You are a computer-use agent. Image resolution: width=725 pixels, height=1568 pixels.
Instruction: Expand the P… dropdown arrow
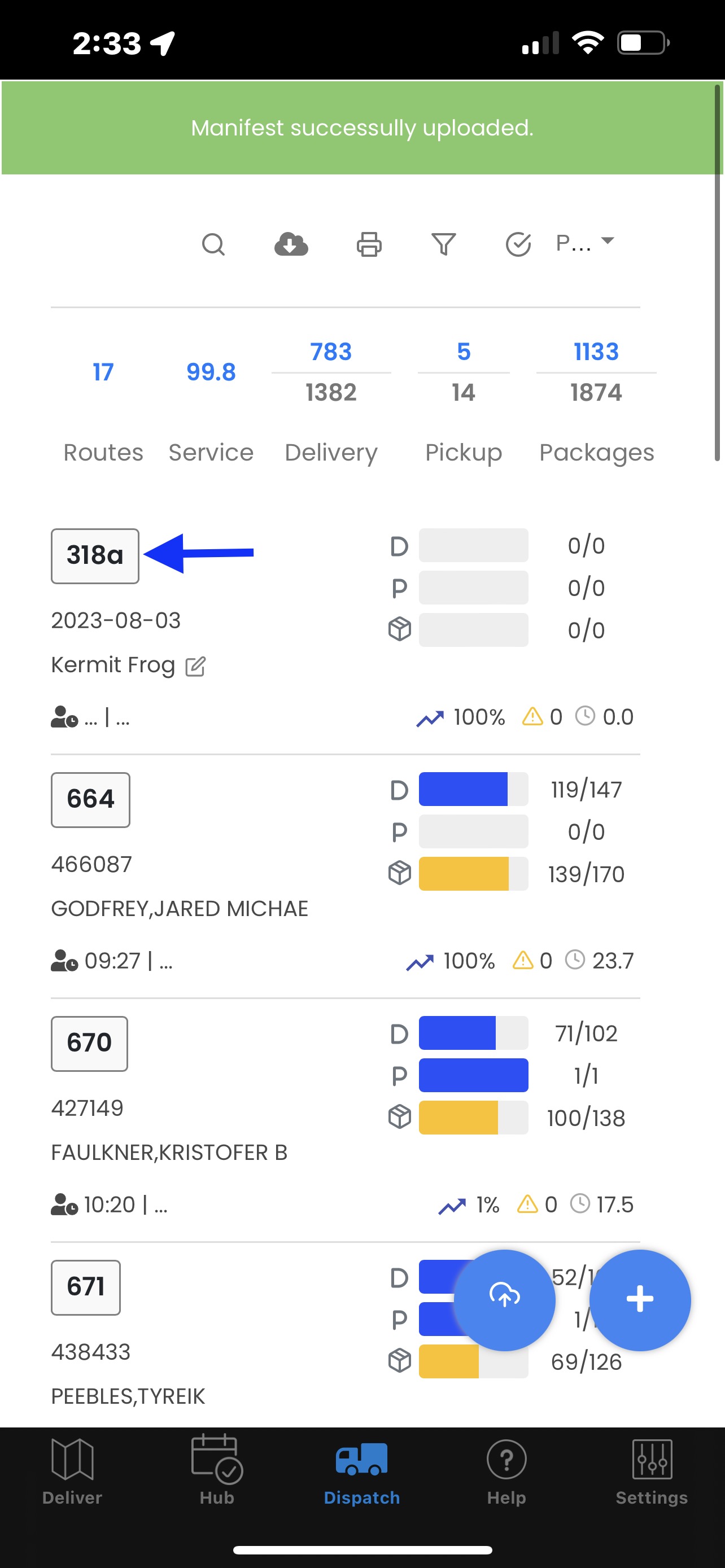coord(607,241)
